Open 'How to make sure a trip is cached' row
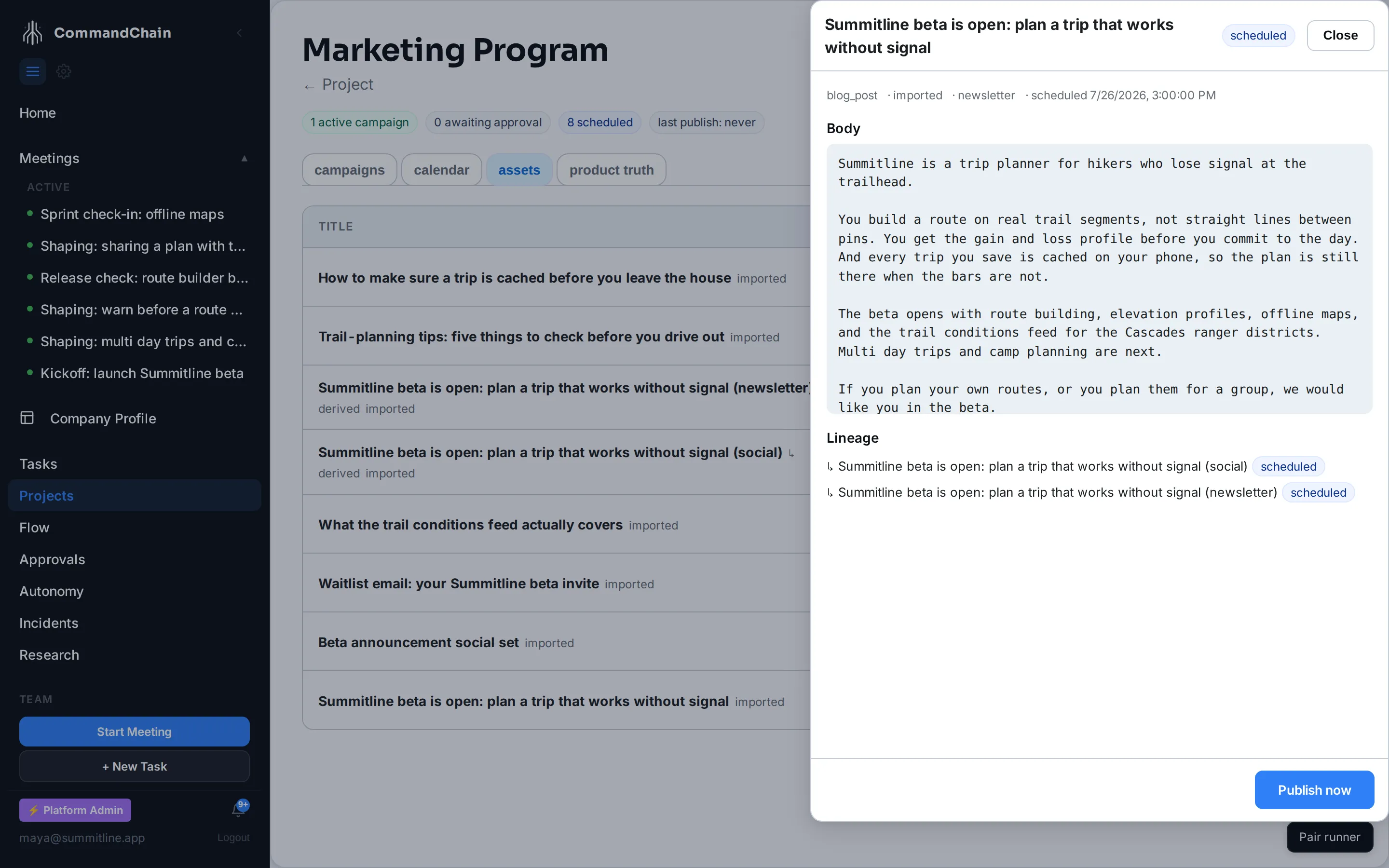The image size is (1389, 868). coord(556,278)
